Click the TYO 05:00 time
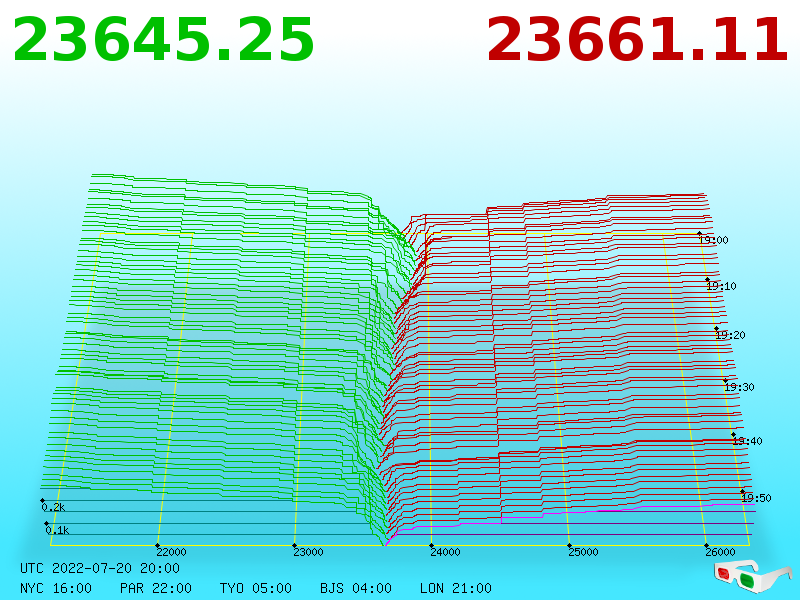The width and height of the screenshot is (800, 600). [x=256, y=588]
